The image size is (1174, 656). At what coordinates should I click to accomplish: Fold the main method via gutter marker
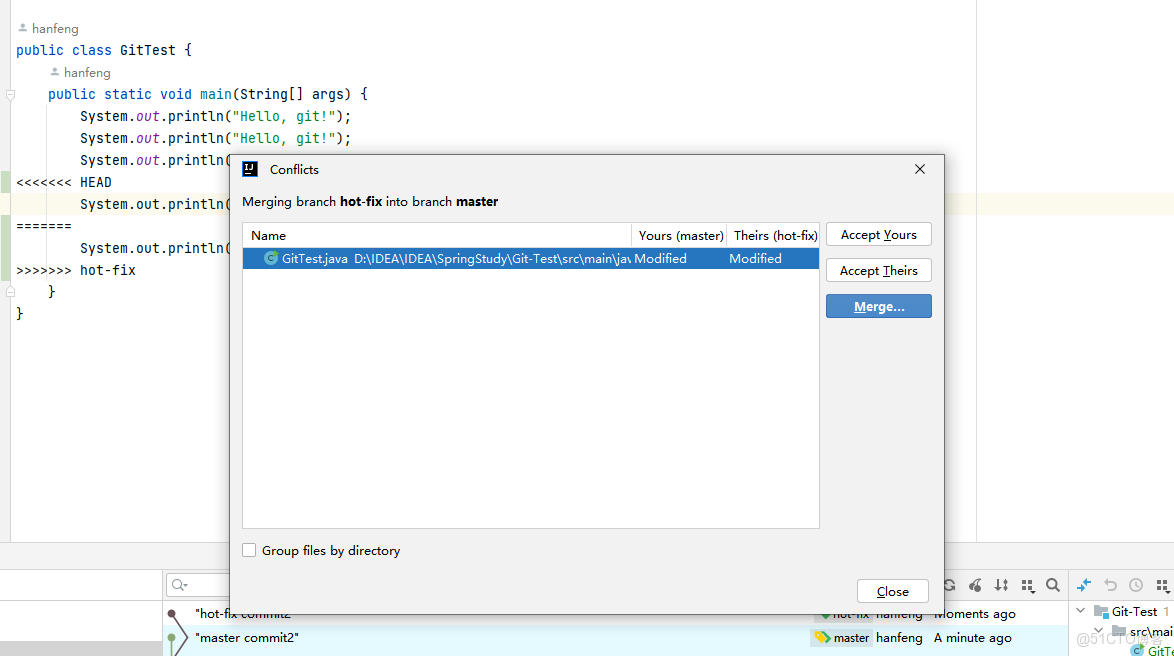tap(10, 94)
